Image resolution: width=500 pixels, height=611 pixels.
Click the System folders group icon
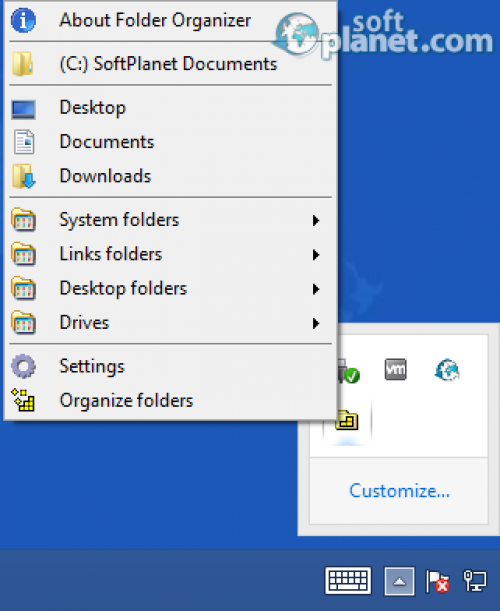click(x=23, y=220)
